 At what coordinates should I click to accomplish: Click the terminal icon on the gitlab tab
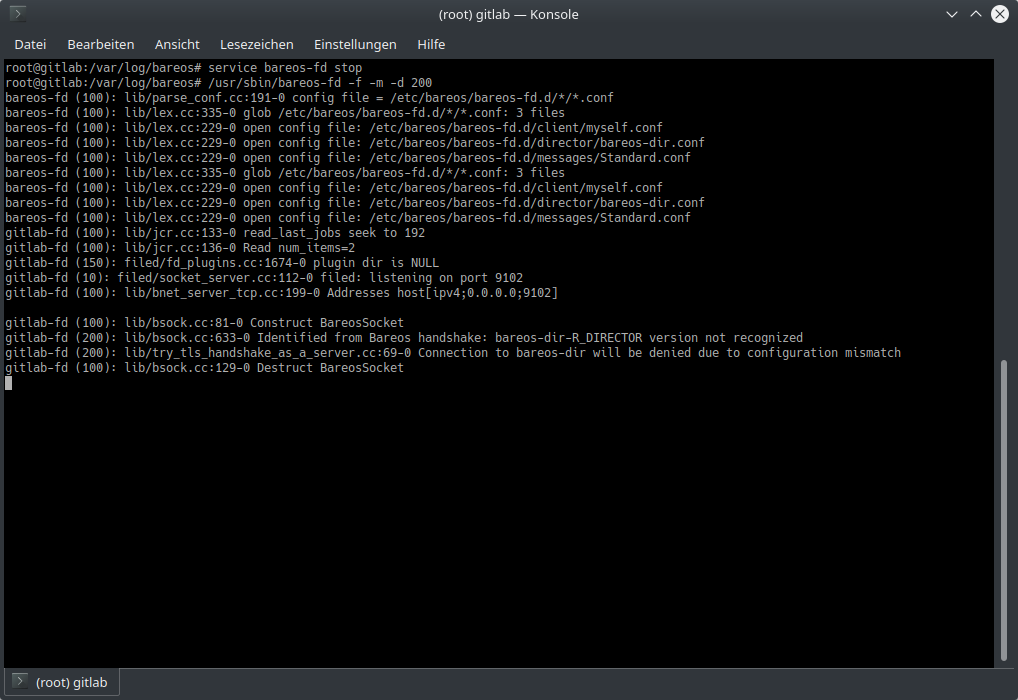20,682
